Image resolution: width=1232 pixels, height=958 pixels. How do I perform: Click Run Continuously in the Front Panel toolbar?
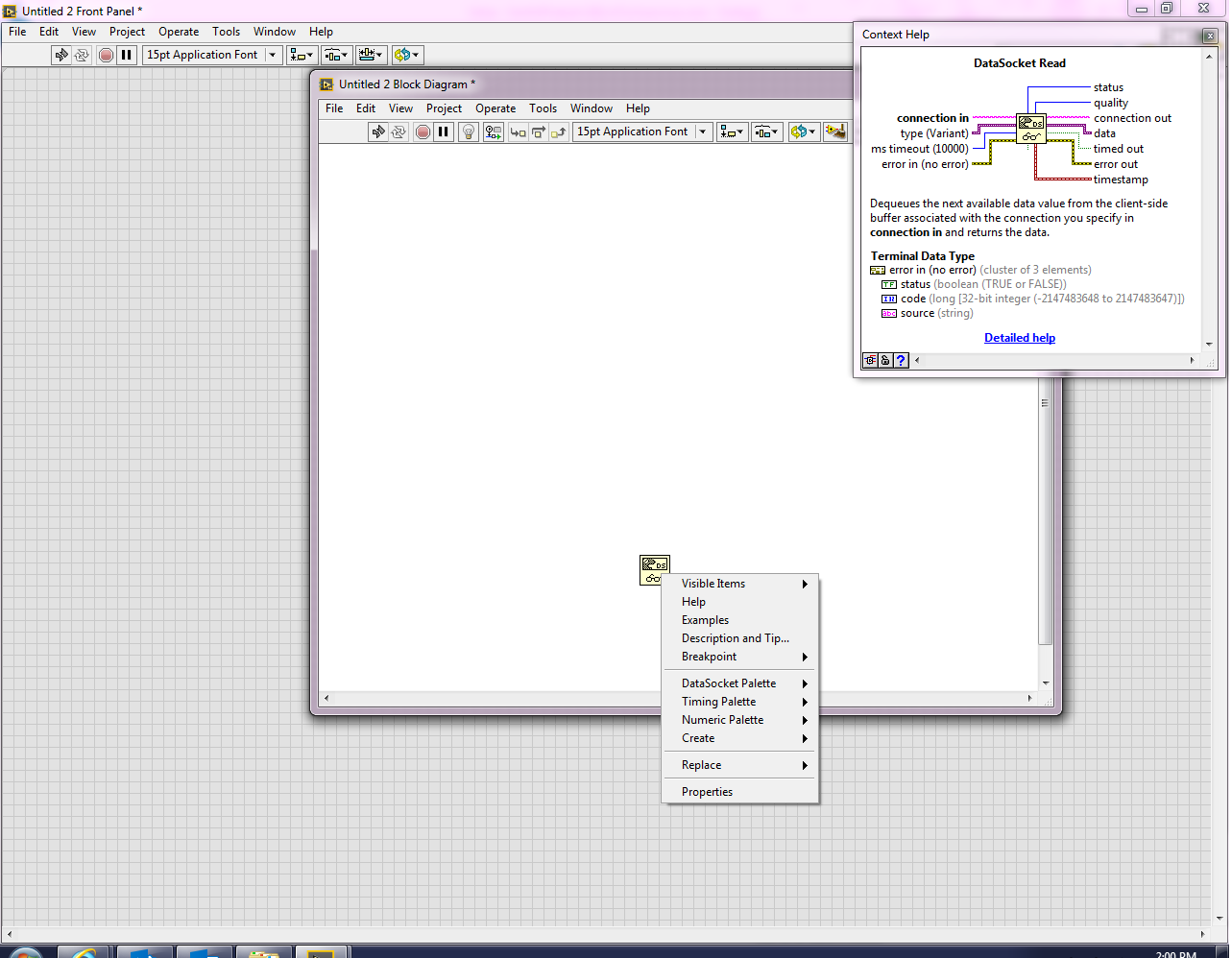[82, 55]
